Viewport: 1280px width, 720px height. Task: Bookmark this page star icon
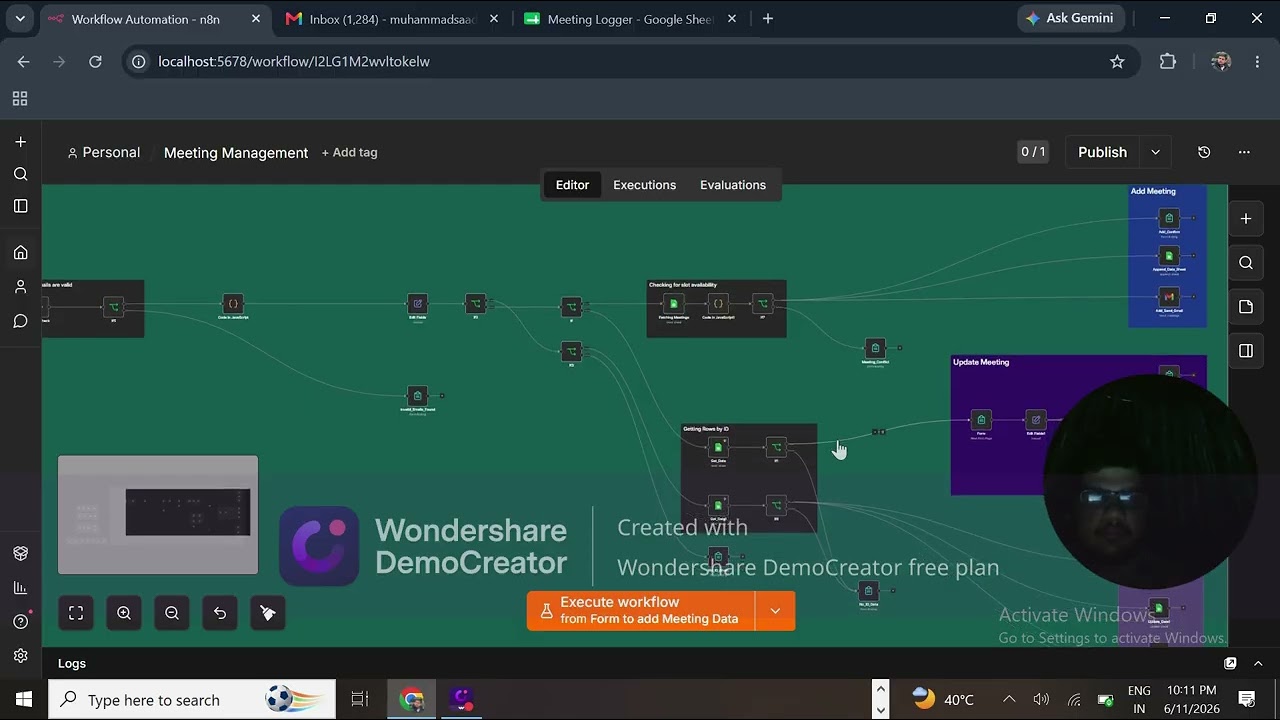pyautogui.click(x=1117, y=62)
